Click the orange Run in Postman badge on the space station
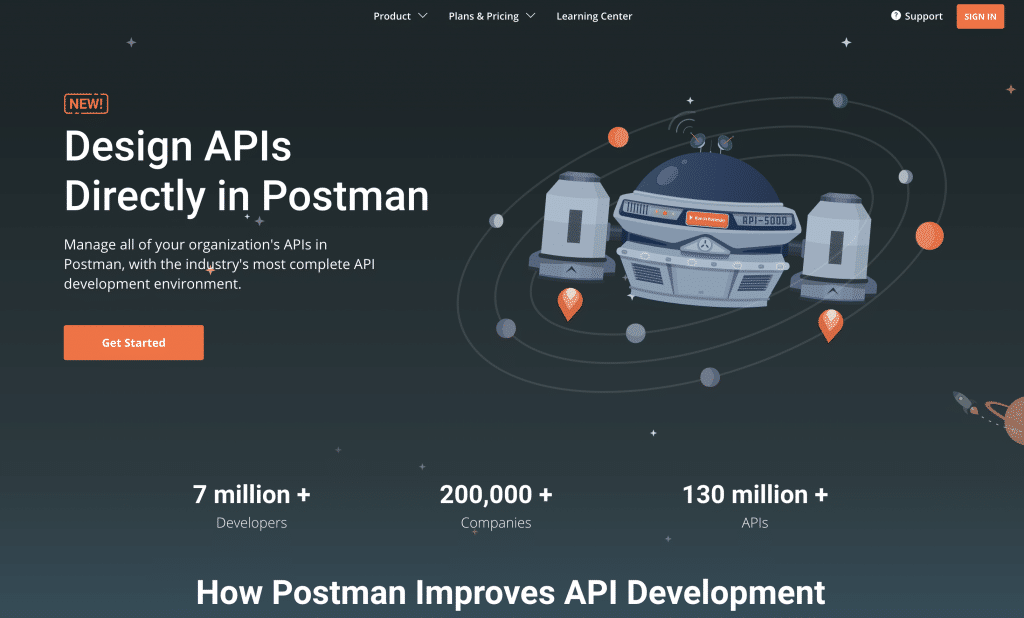This screenshot has width=1024, height=618. point(707,219)
